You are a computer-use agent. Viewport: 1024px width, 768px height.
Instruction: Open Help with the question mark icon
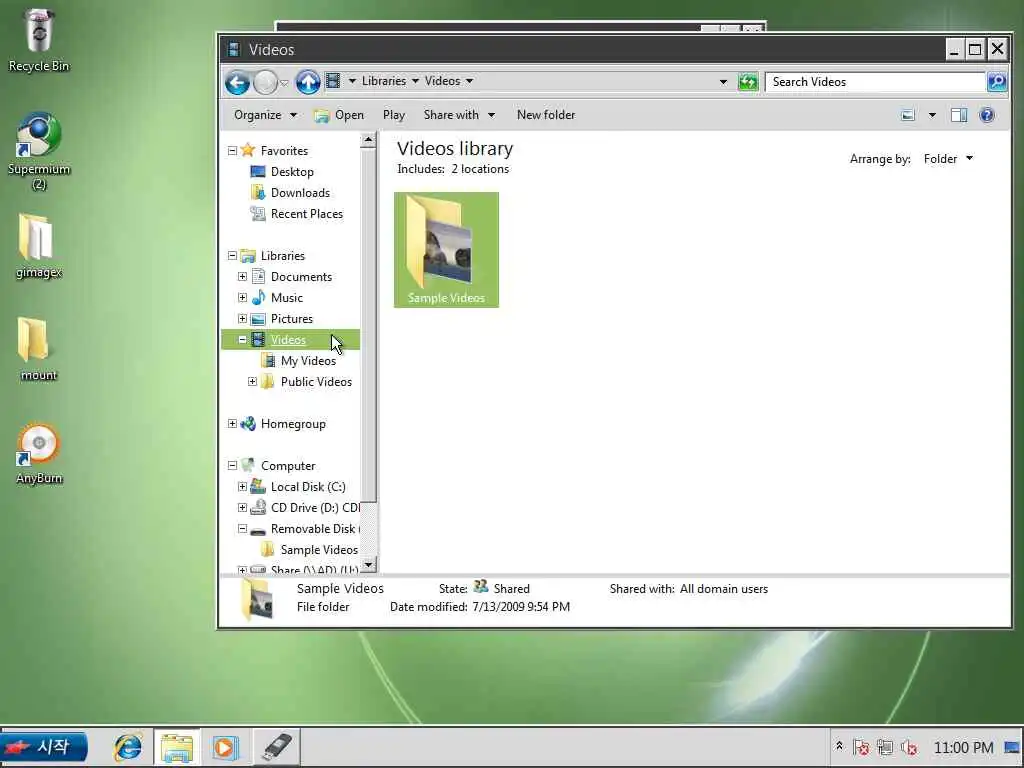coord(987,115)
